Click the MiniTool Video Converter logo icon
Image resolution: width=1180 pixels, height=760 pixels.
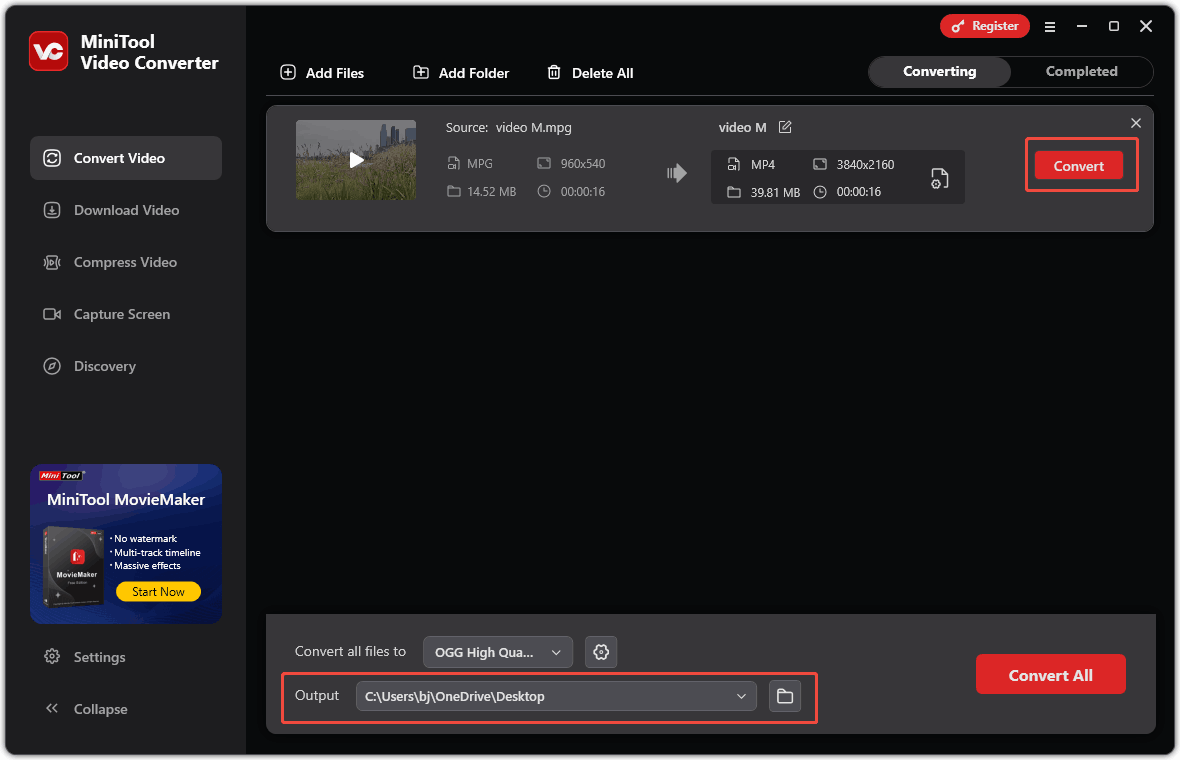[49, 51]
